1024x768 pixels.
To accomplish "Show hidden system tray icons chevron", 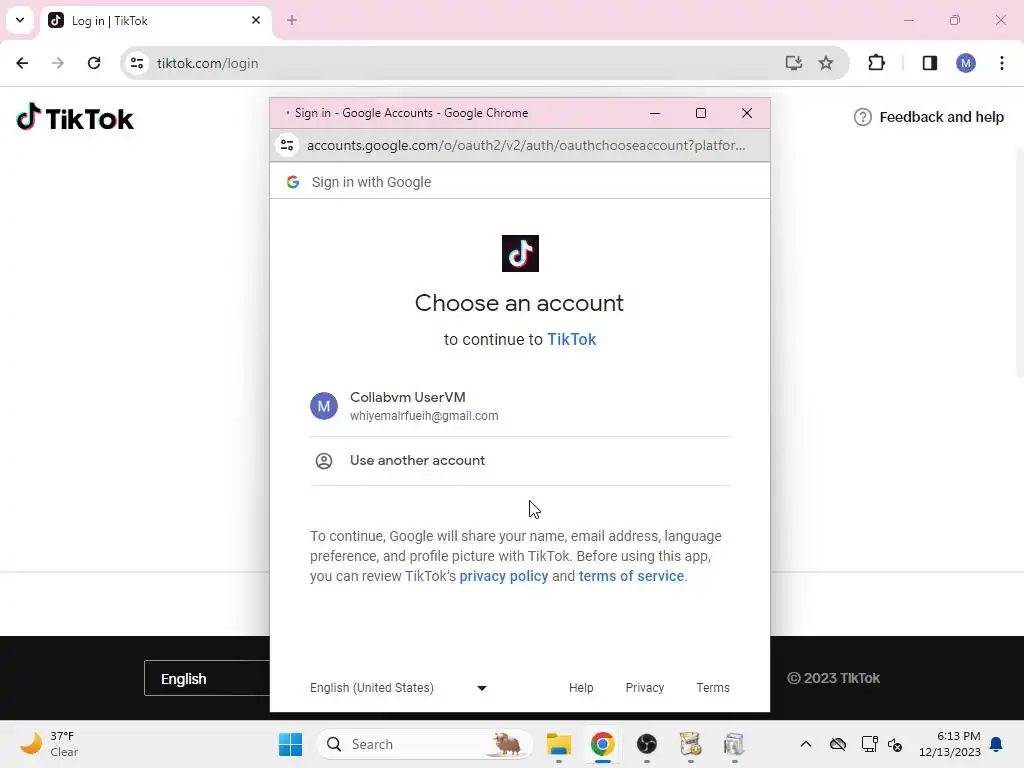I will click(x=806, y=744).
